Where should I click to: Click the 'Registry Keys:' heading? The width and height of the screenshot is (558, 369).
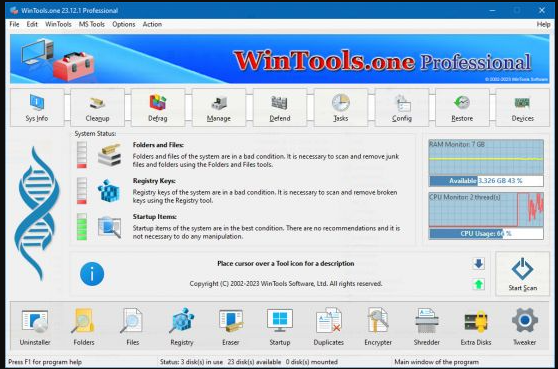pos(154,181)
